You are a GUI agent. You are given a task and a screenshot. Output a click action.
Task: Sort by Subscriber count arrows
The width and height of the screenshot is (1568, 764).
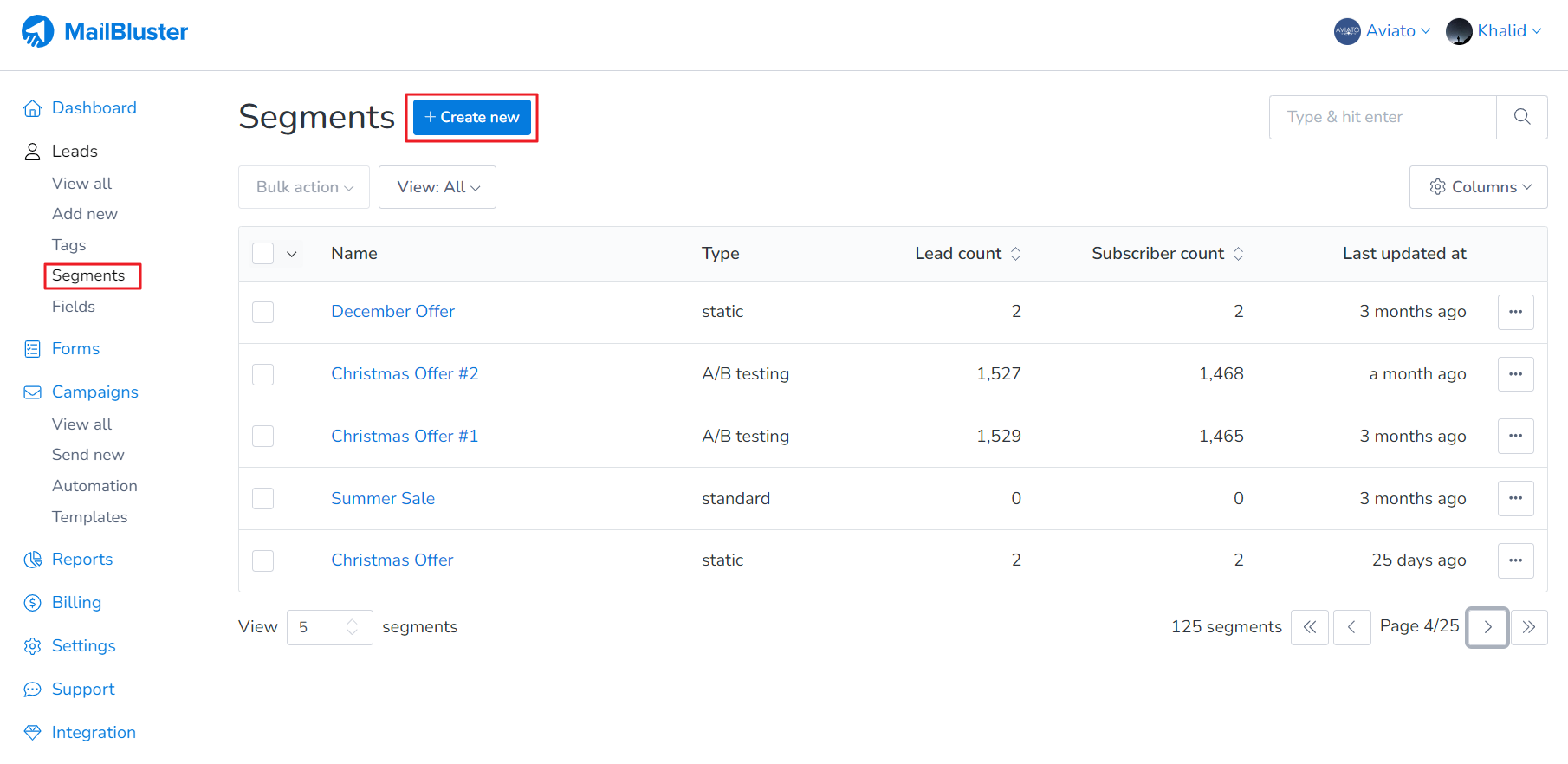pyautogui.click(x=1239, y=254)
